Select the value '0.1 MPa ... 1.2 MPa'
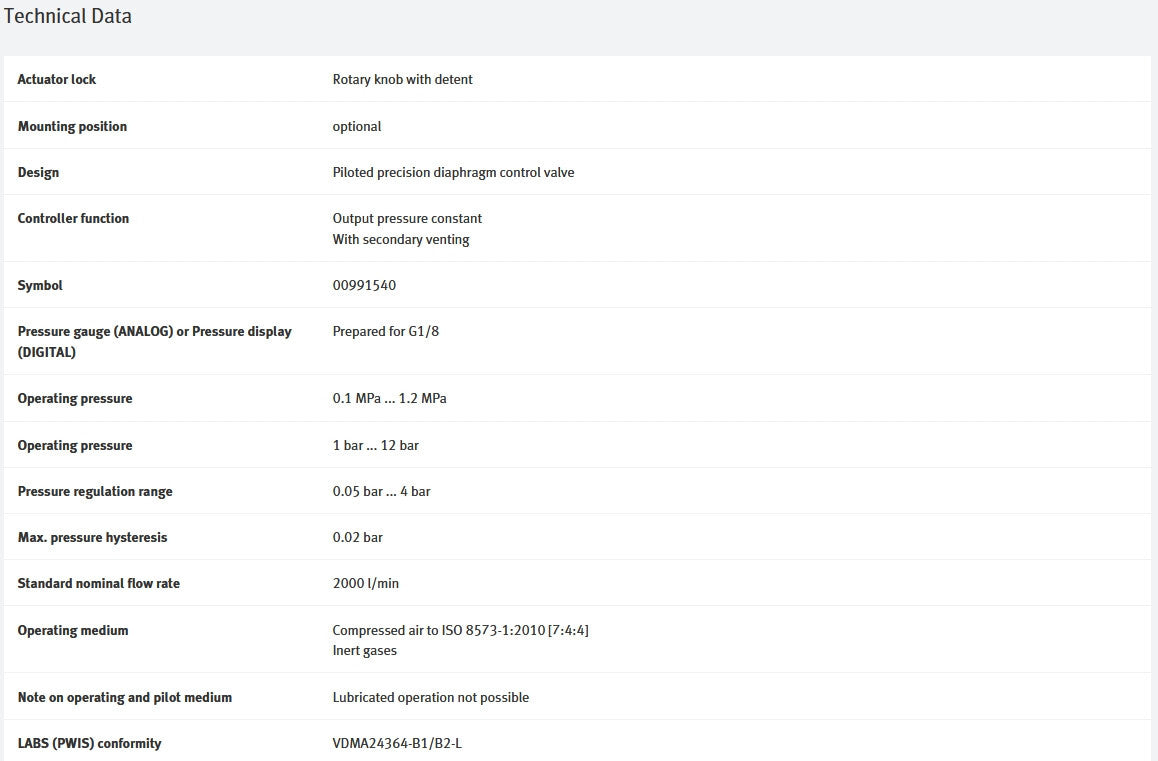Image resolution: width=1158 pixels, height=761 pixels. 389,398
